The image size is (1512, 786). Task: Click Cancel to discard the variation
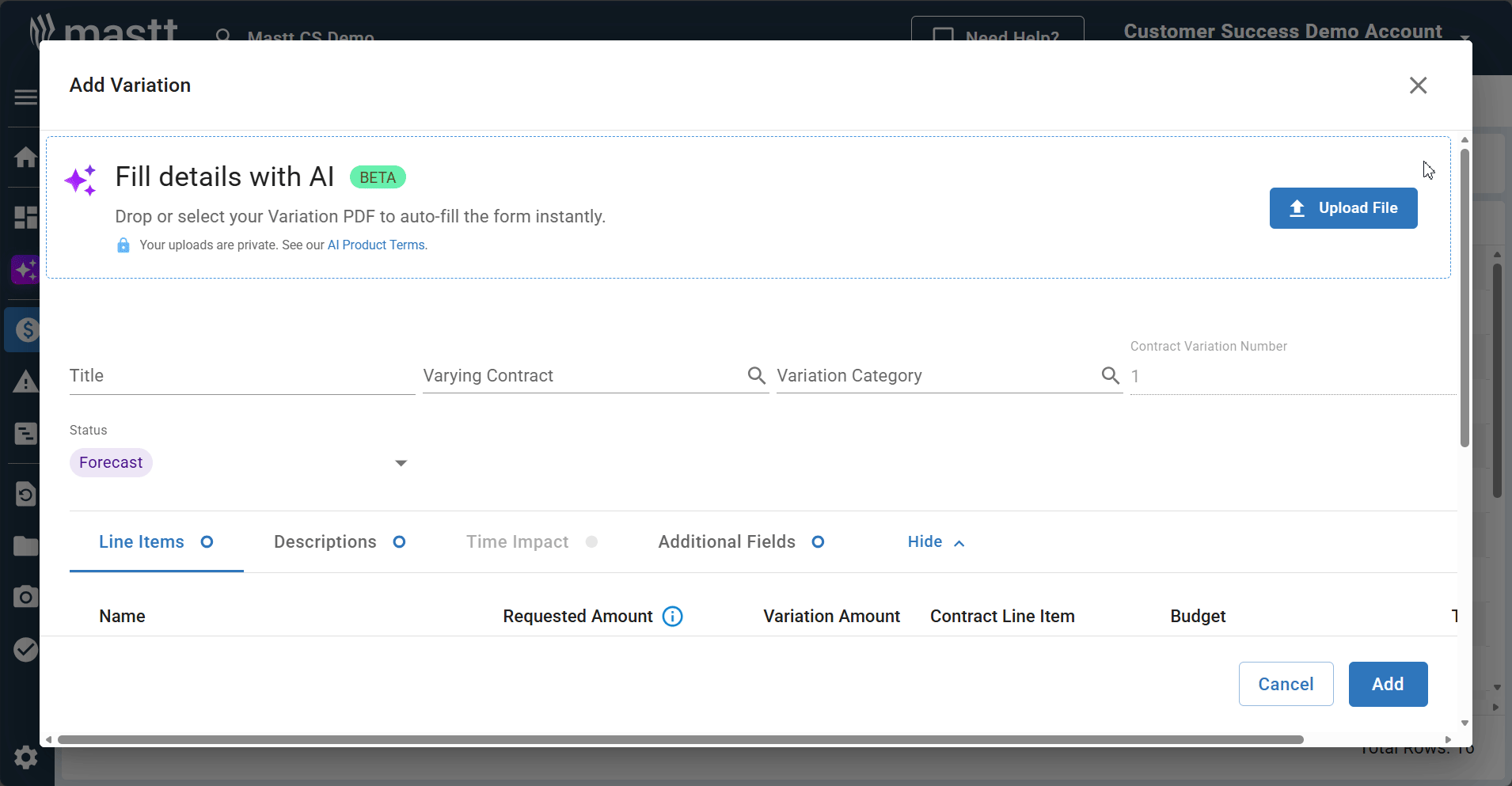coord(1286,684)
